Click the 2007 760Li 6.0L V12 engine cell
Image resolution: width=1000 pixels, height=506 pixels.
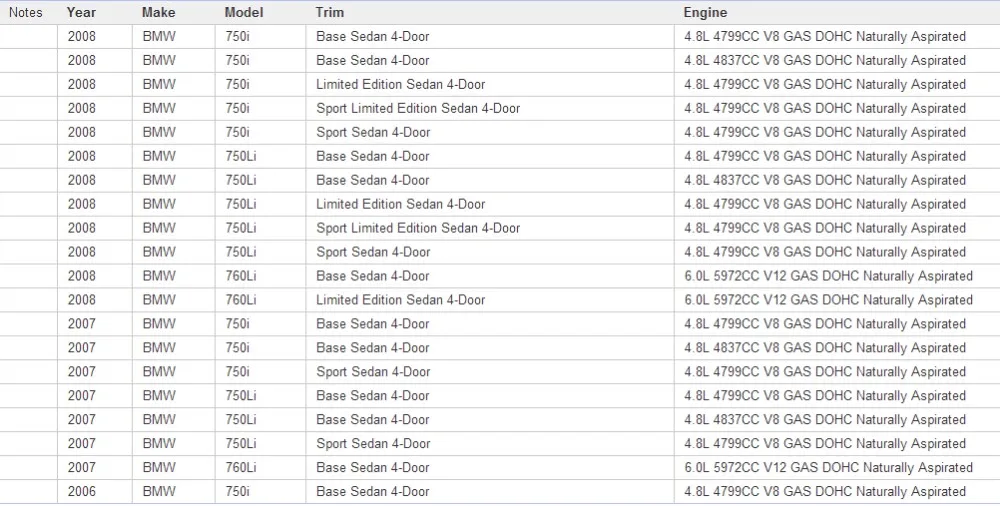[837, 468]
